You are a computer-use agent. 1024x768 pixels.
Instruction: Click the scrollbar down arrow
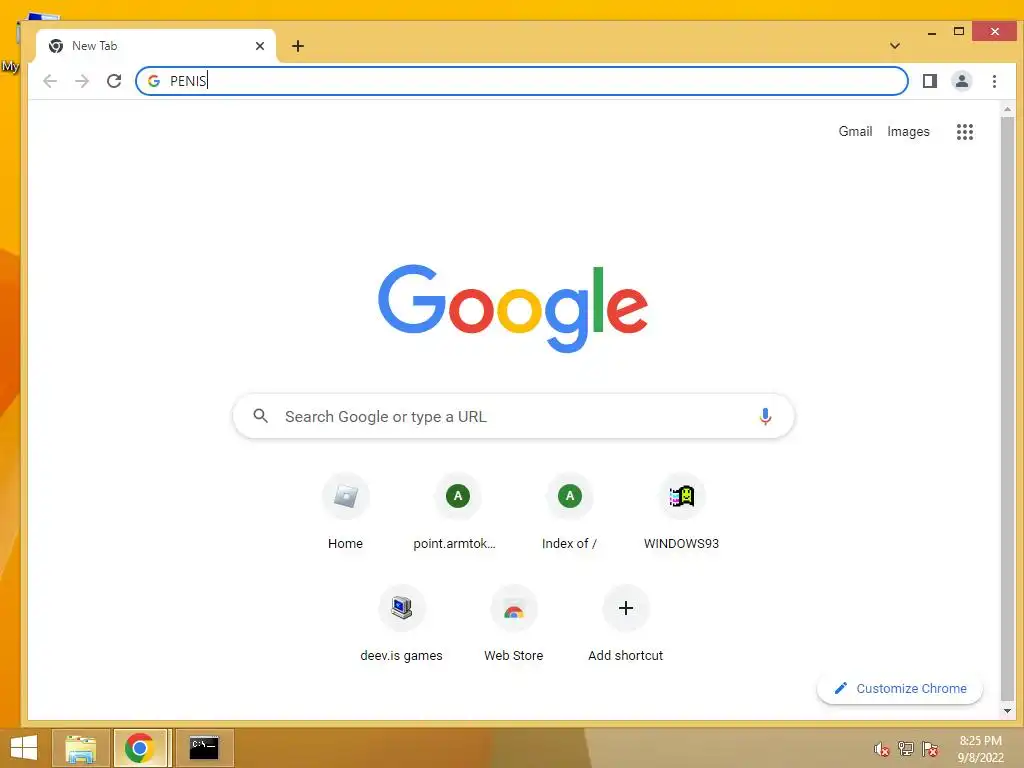1007,711
